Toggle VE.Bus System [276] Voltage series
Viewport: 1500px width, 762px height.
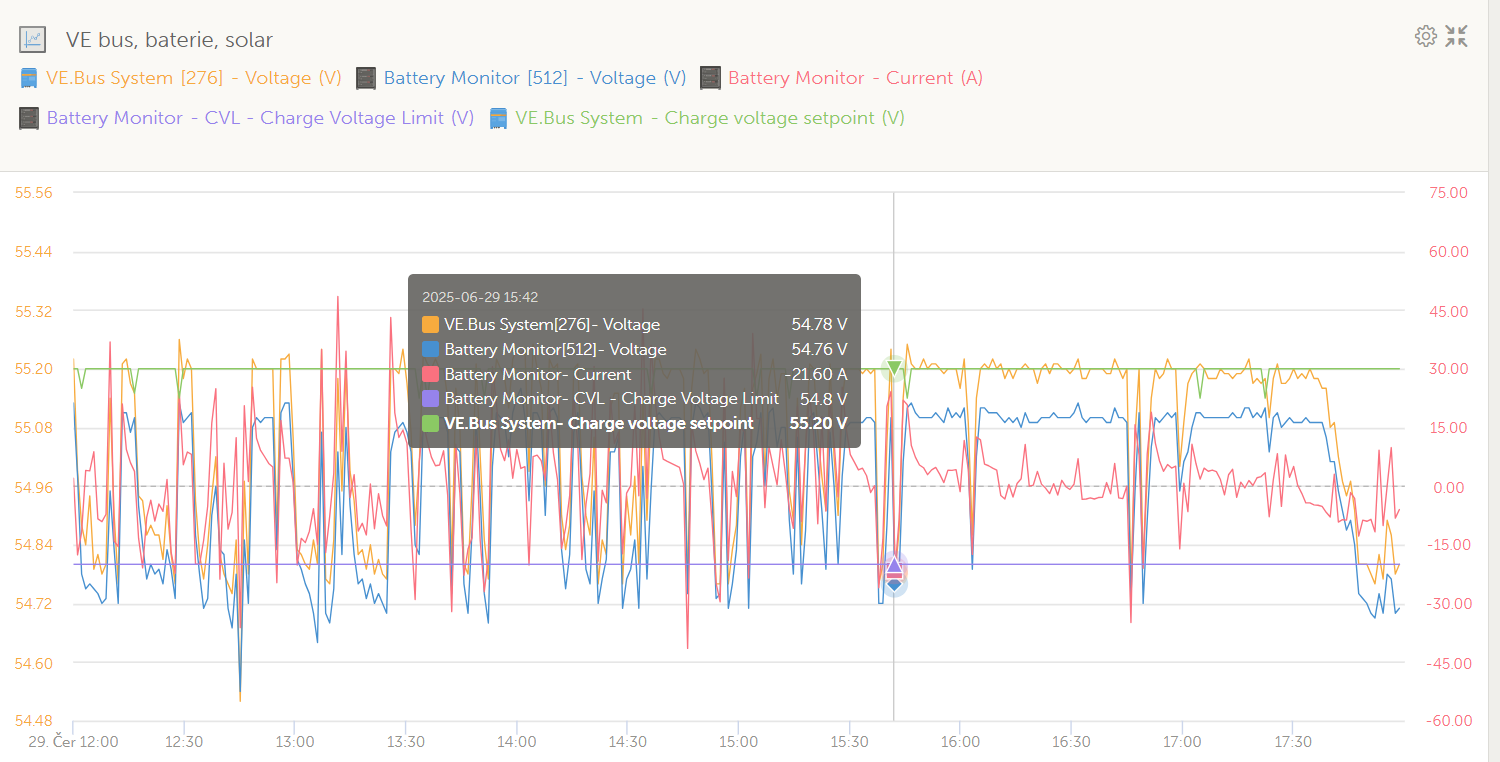click(x=194, y=78)
